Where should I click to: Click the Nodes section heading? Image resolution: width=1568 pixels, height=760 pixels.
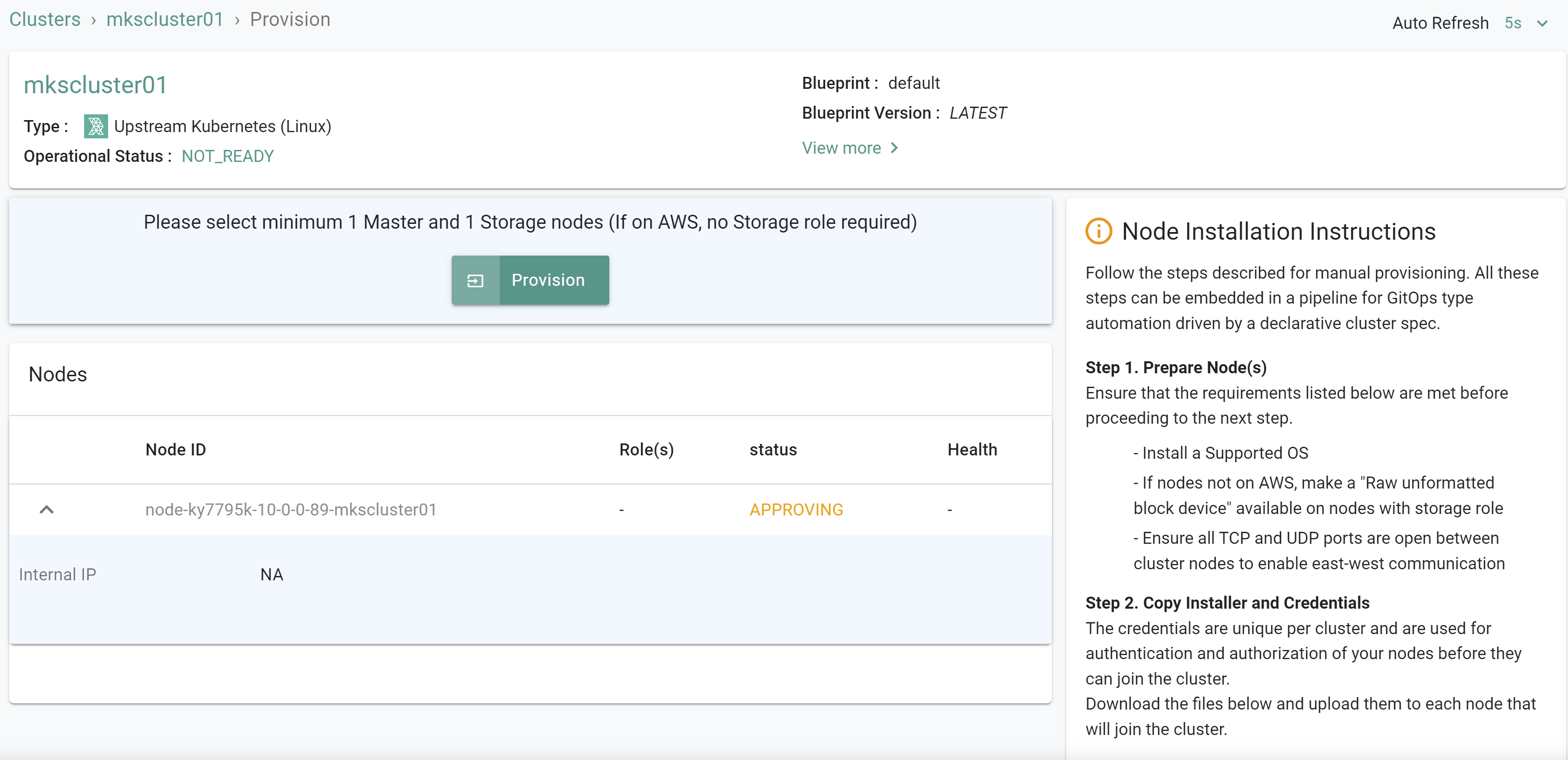(x=58, y=374)
